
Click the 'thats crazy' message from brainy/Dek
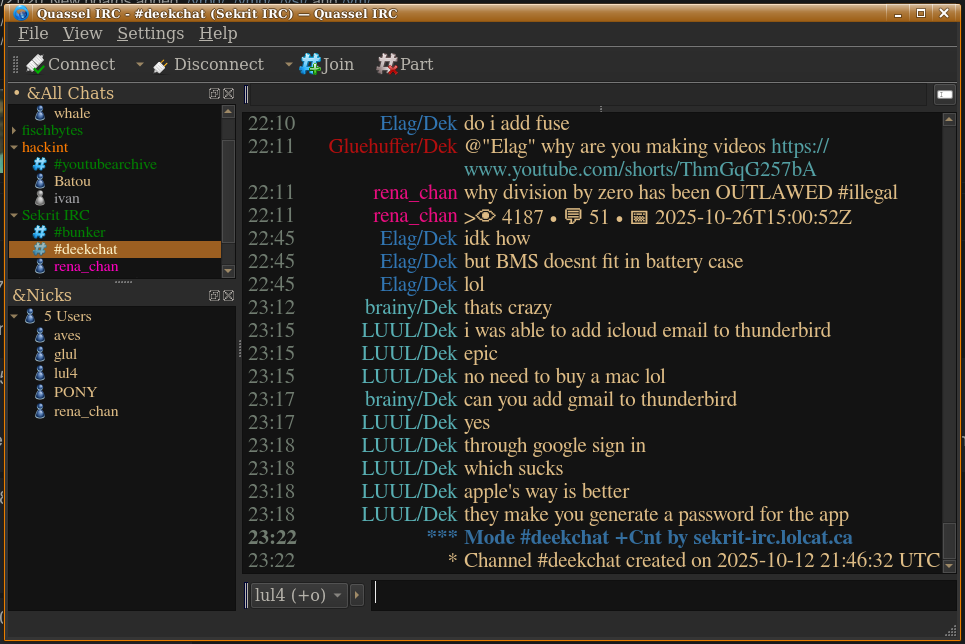coord(508,307)
